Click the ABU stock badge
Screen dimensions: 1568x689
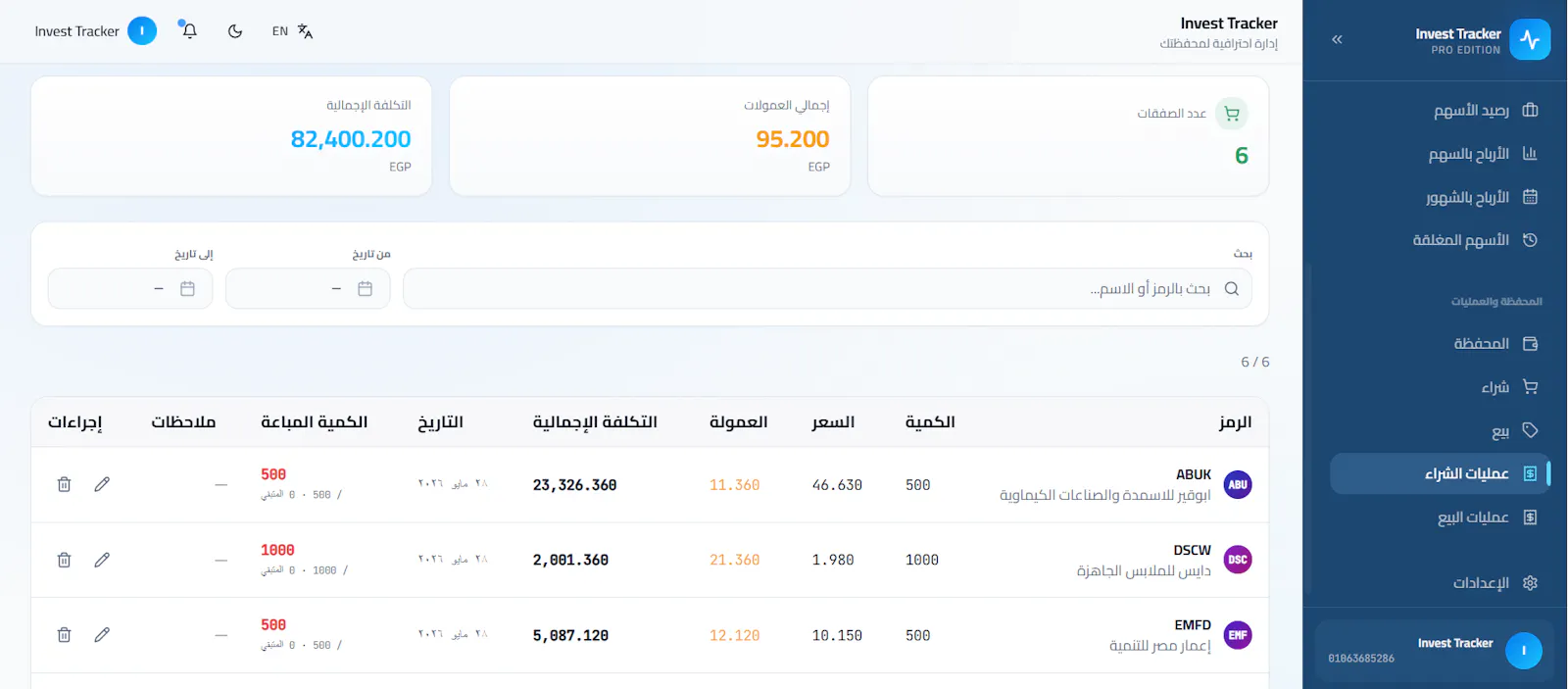click(x=1238, y=484)
